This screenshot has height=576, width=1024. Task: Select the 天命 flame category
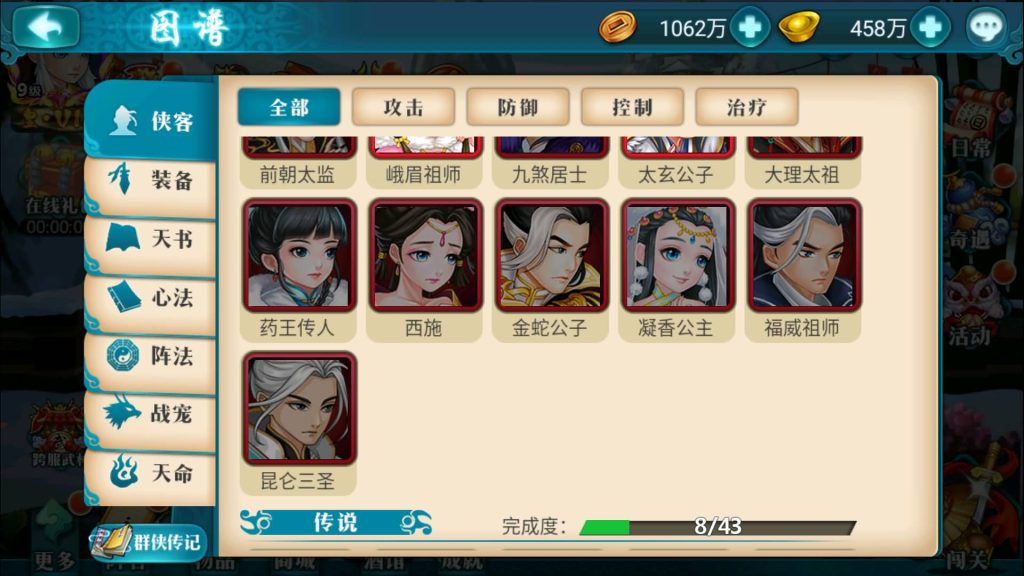[151, 473]
